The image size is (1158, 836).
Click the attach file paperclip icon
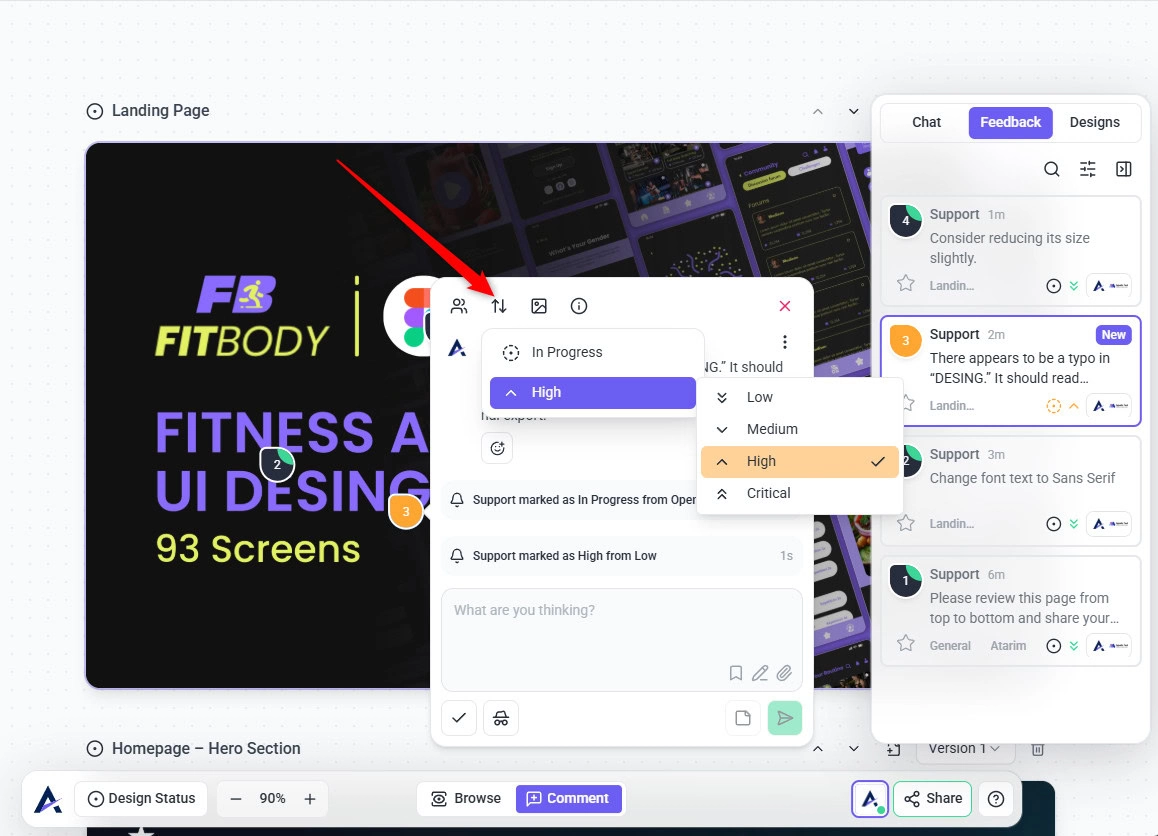(x=784, y=673)
